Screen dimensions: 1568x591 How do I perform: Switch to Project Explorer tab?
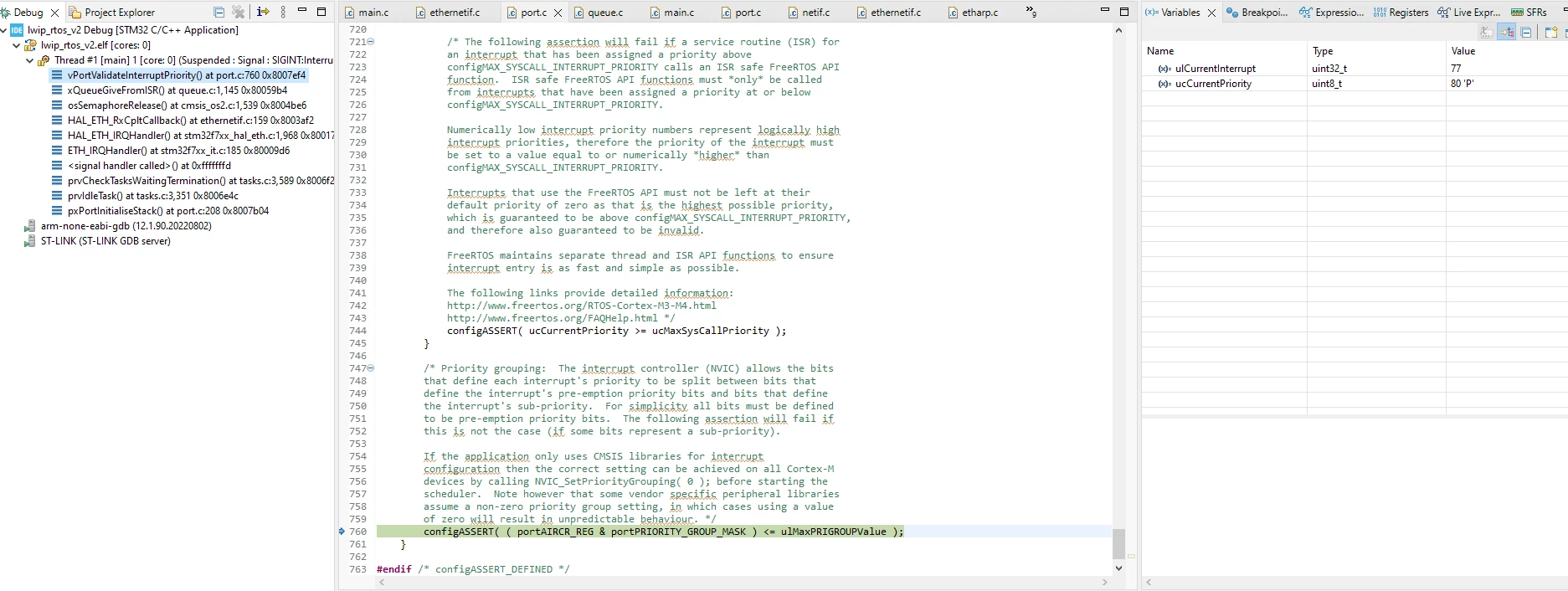[112, 13]
